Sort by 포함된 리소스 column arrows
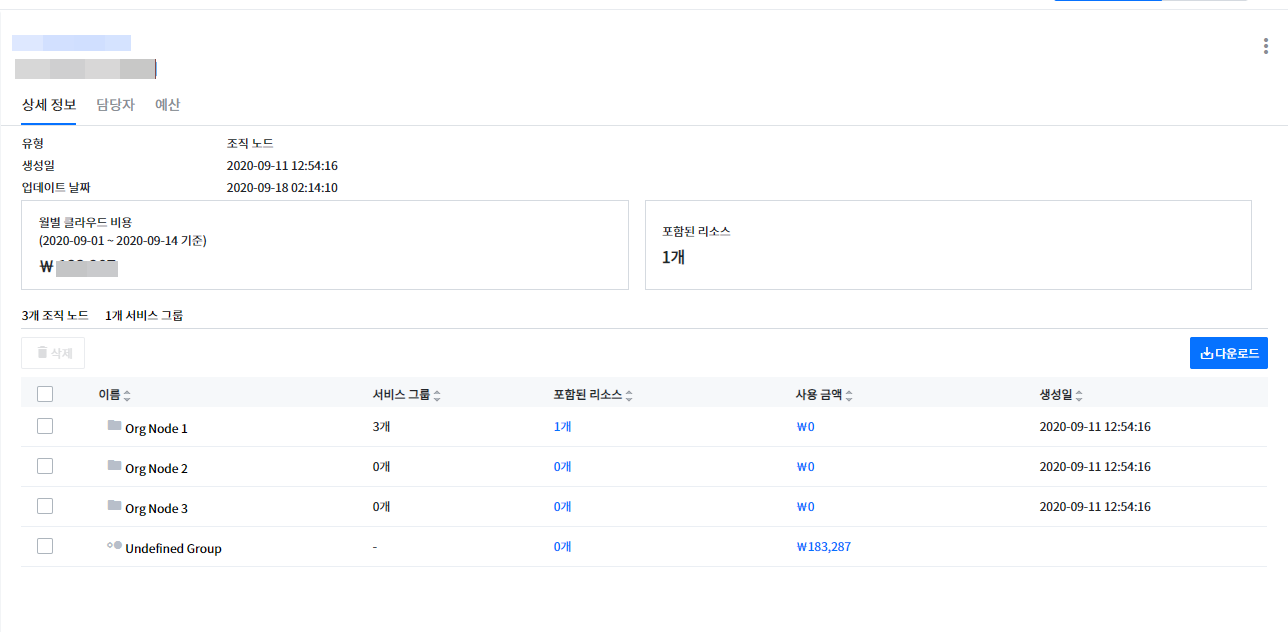This screenshot has height=632, width=1288. (x=629, y=396)
